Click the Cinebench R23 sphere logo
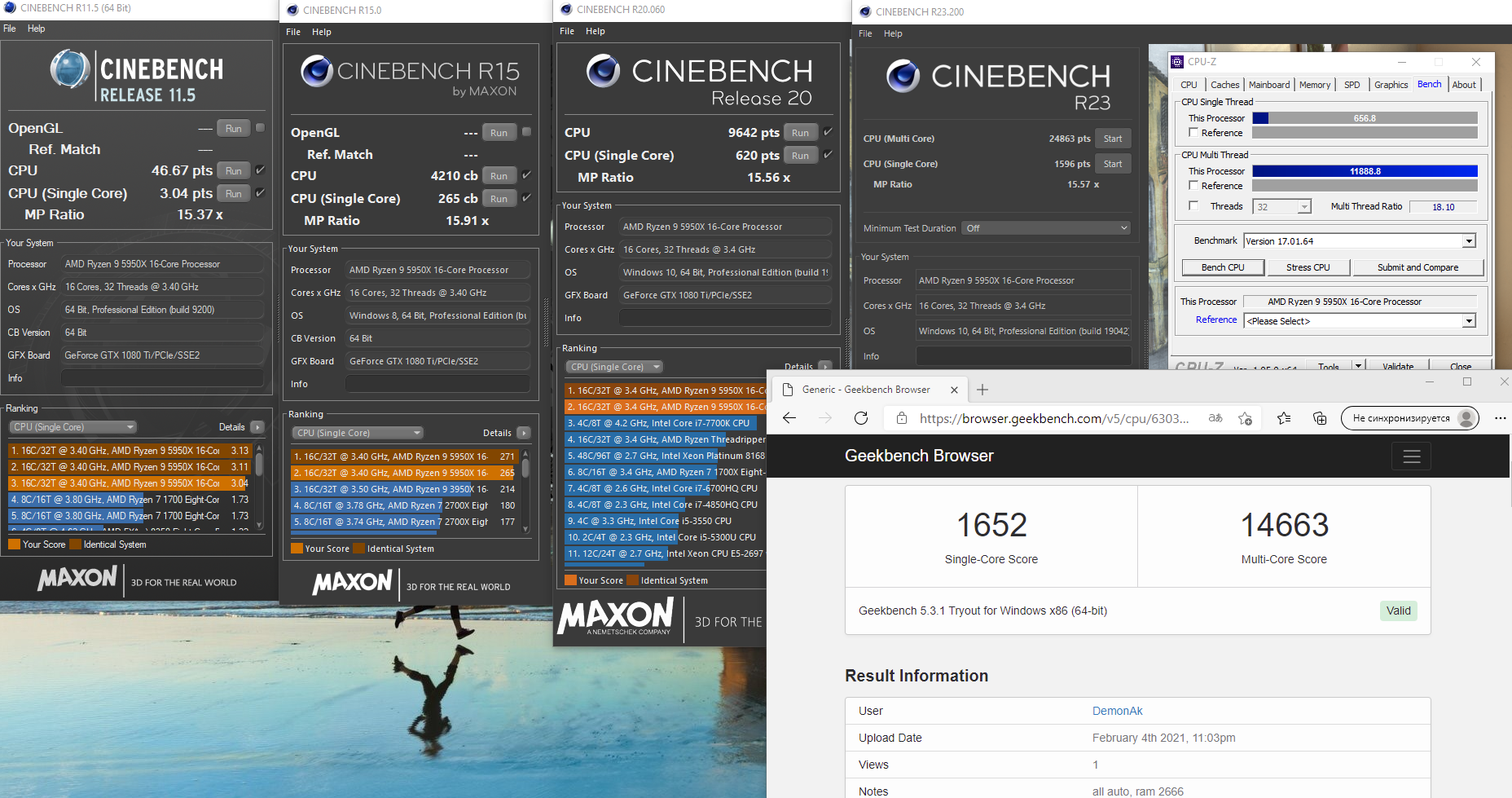The image size is (1512, 798). 903,76
